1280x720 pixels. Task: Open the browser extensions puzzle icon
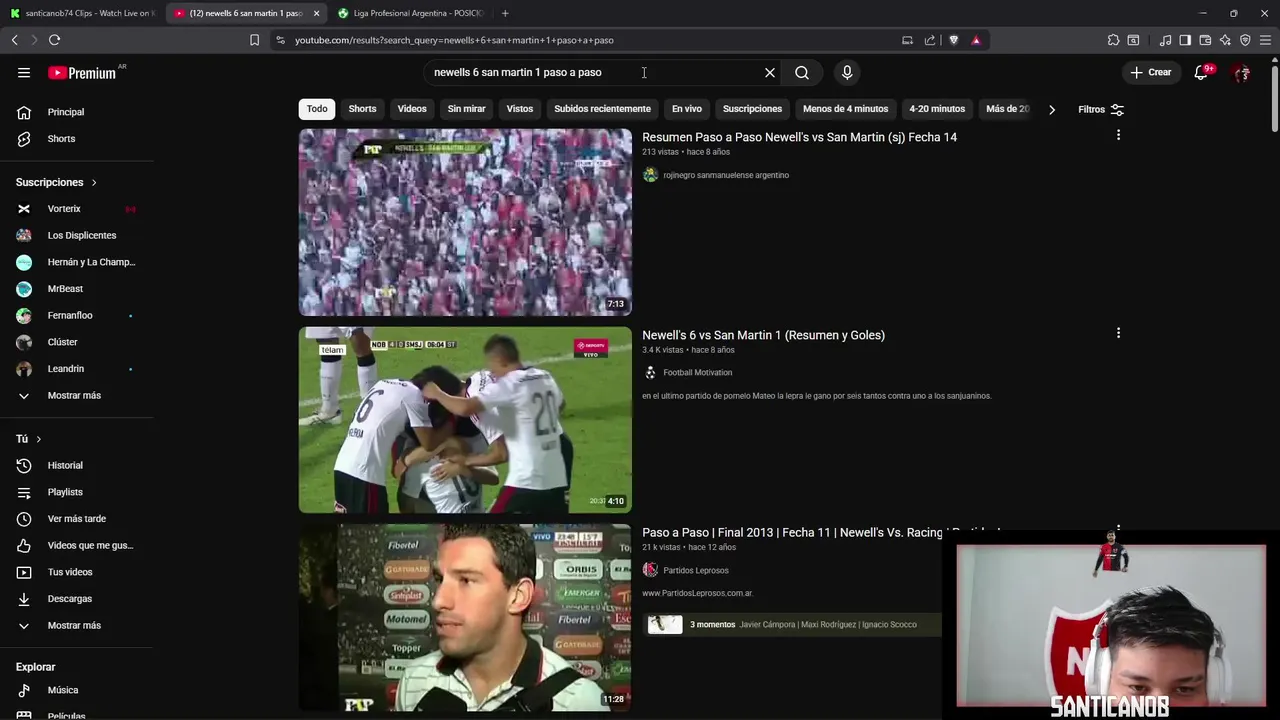coord(1113,40)
